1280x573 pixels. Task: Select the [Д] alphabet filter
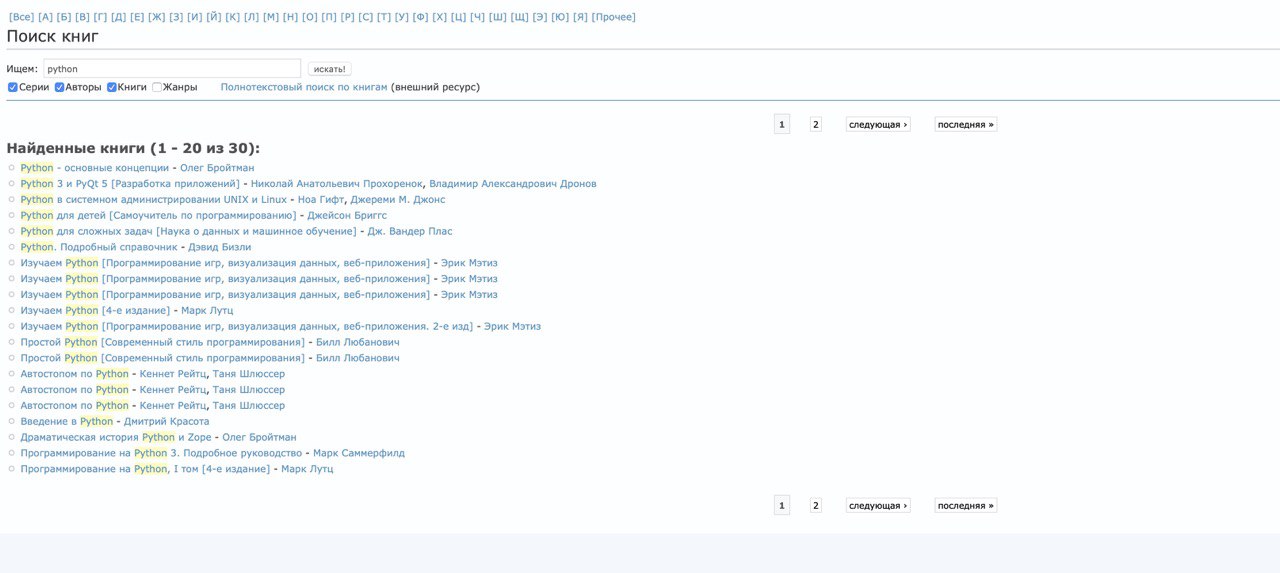click(x=119, y=17)
